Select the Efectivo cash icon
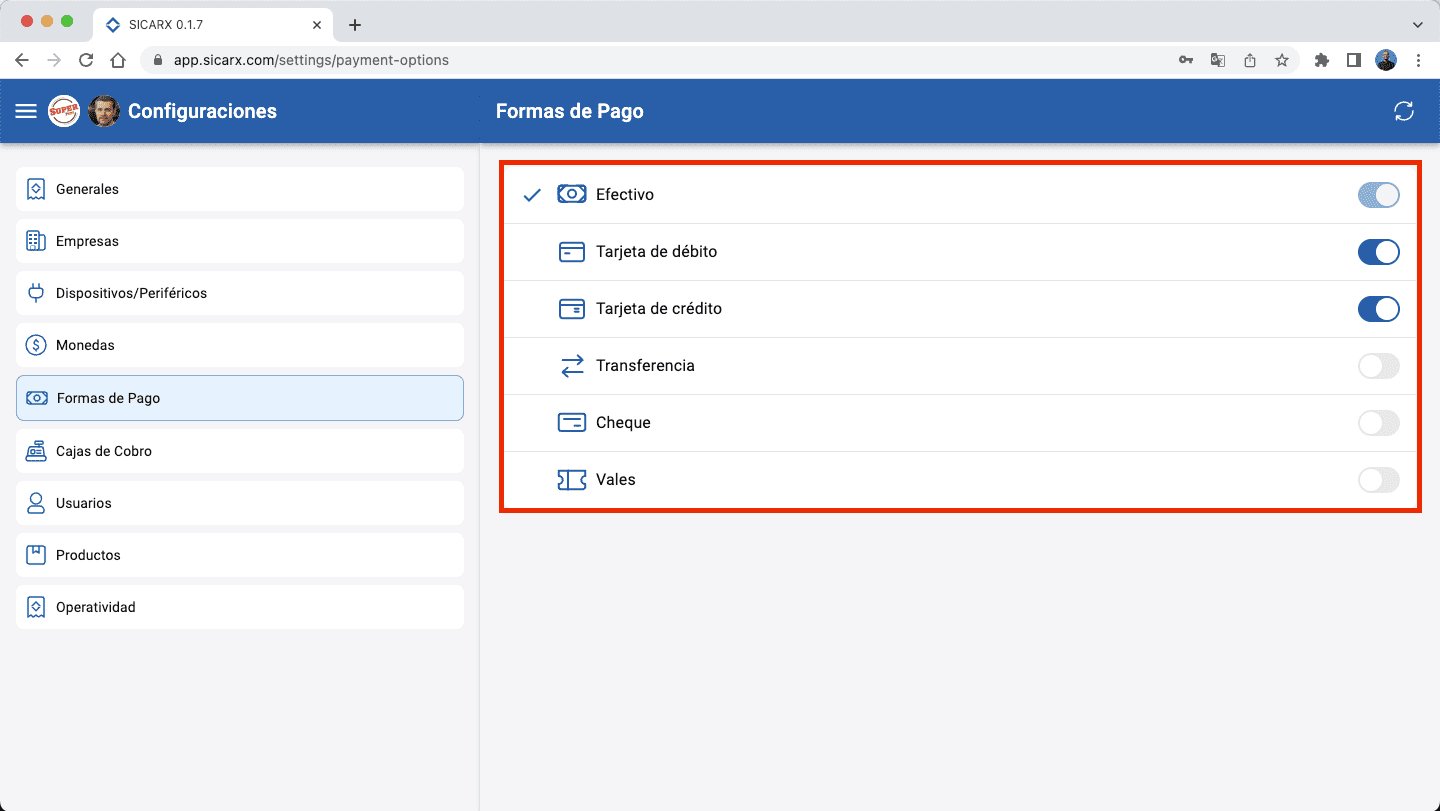This screenshot has width=1440, height=811. pyautogui.click(x=571, y=194)
